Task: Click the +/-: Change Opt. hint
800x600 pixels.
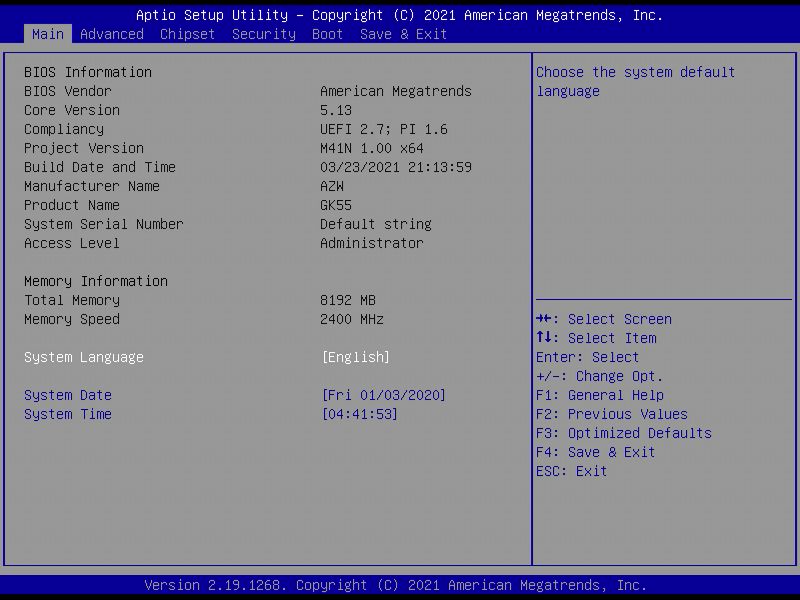Action: [x=599, y=376]
